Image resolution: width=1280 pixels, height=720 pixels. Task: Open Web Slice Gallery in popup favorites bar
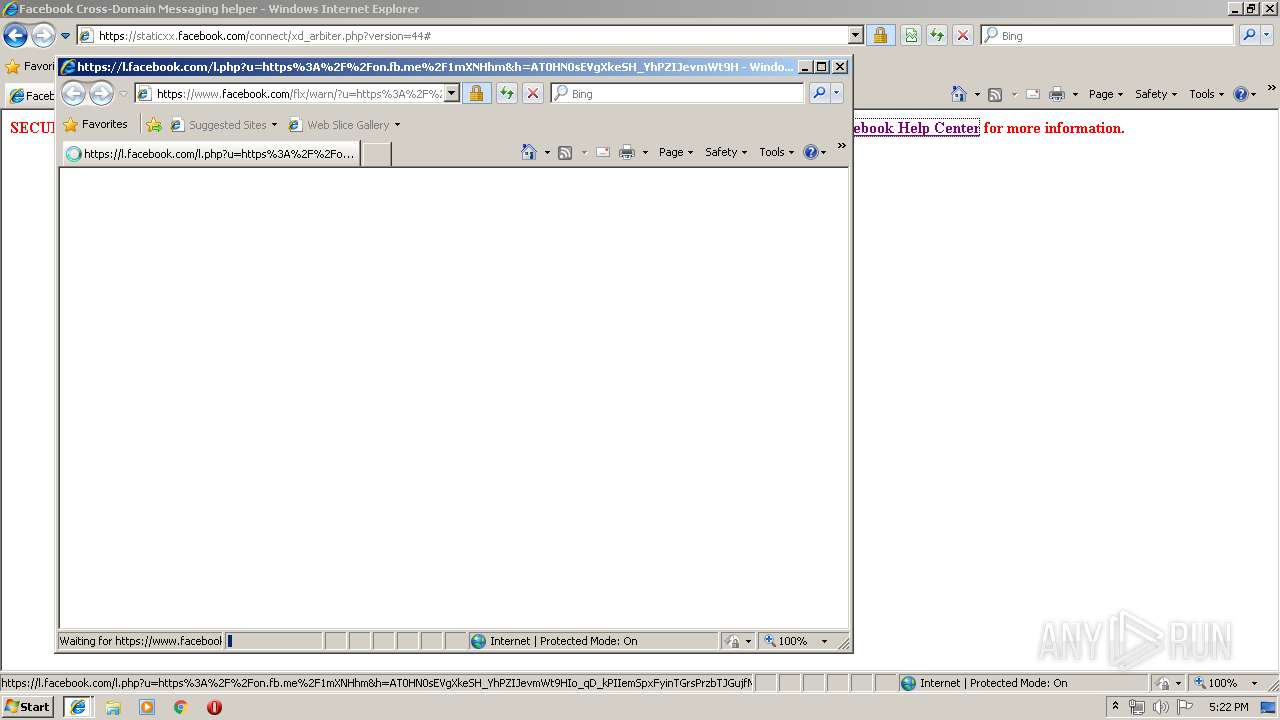[344, 125]
